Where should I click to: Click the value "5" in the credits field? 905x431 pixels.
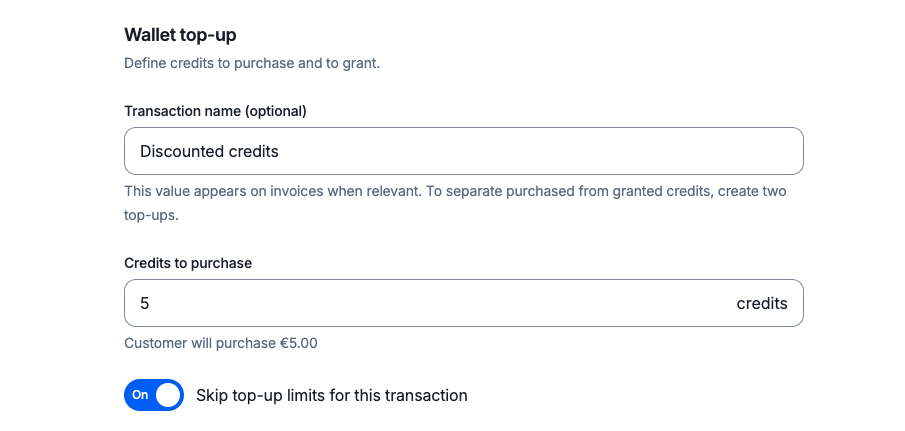coord(145,303)
